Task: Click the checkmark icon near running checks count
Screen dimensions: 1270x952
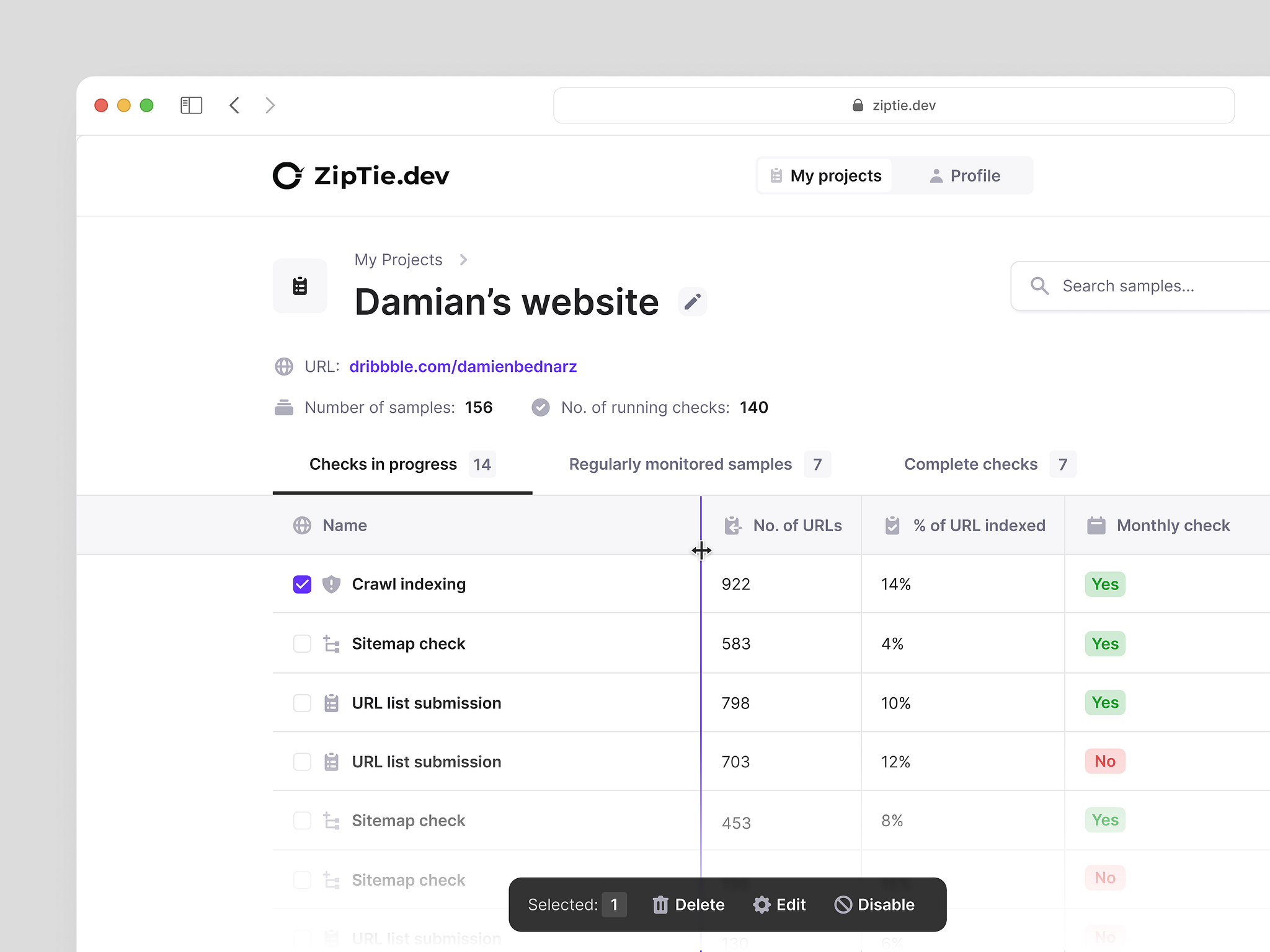Action: pyautogui.click(x=540, y=407)
